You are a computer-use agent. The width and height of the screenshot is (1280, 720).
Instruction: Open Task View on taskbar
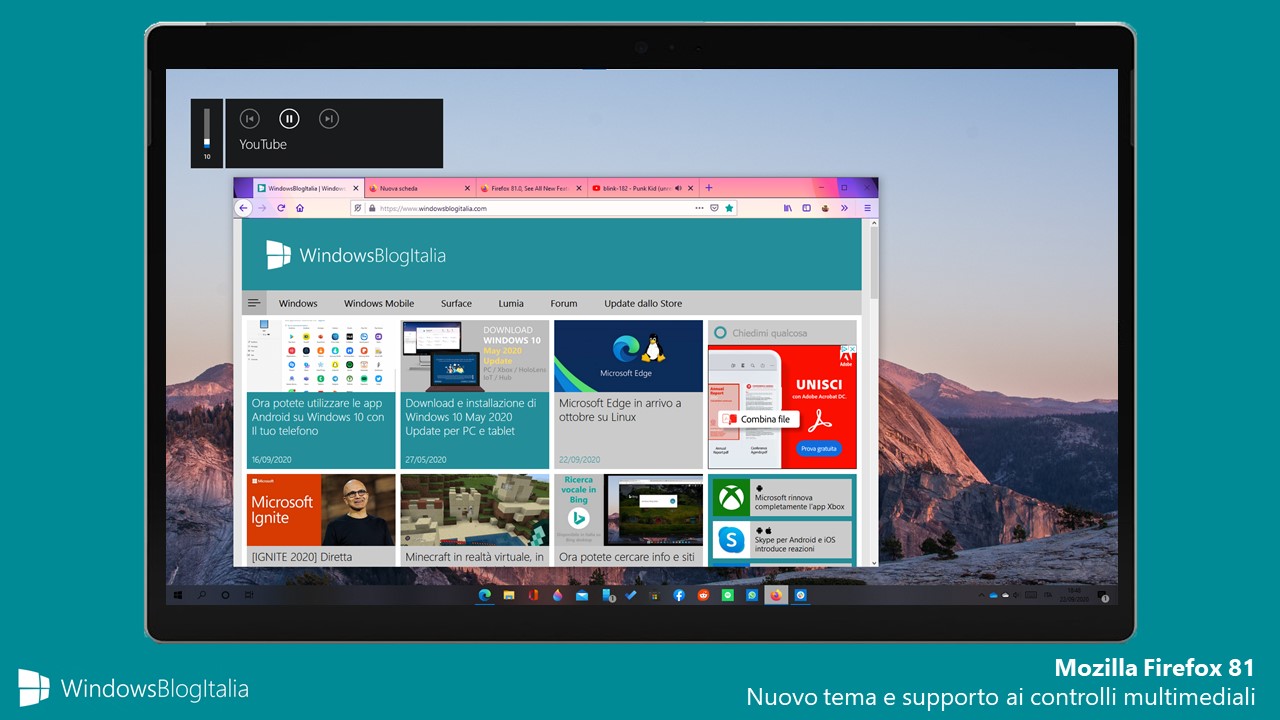248,595
